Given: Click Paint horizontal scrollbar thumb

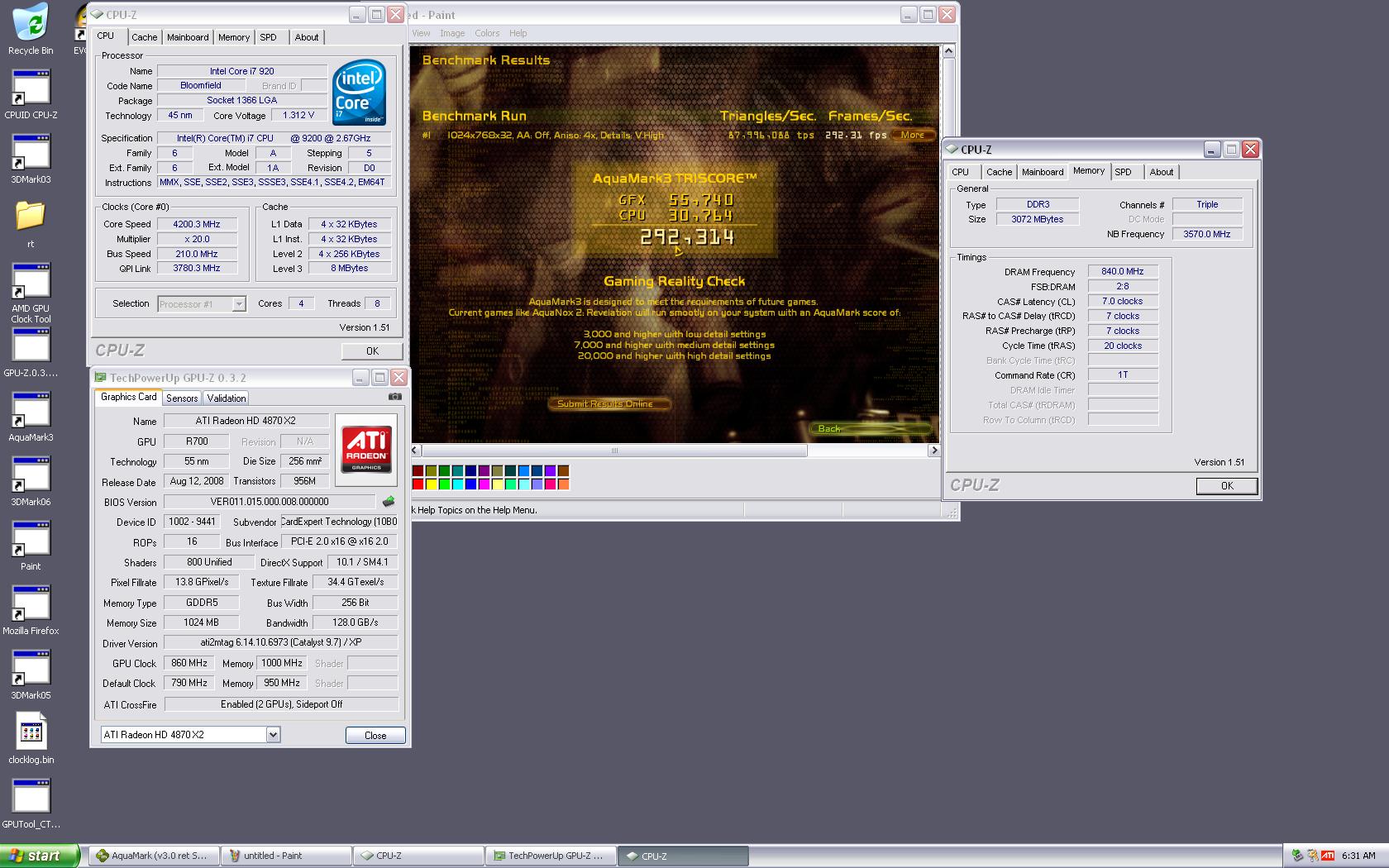Looking at the screenshot, I should coord(614,451).
